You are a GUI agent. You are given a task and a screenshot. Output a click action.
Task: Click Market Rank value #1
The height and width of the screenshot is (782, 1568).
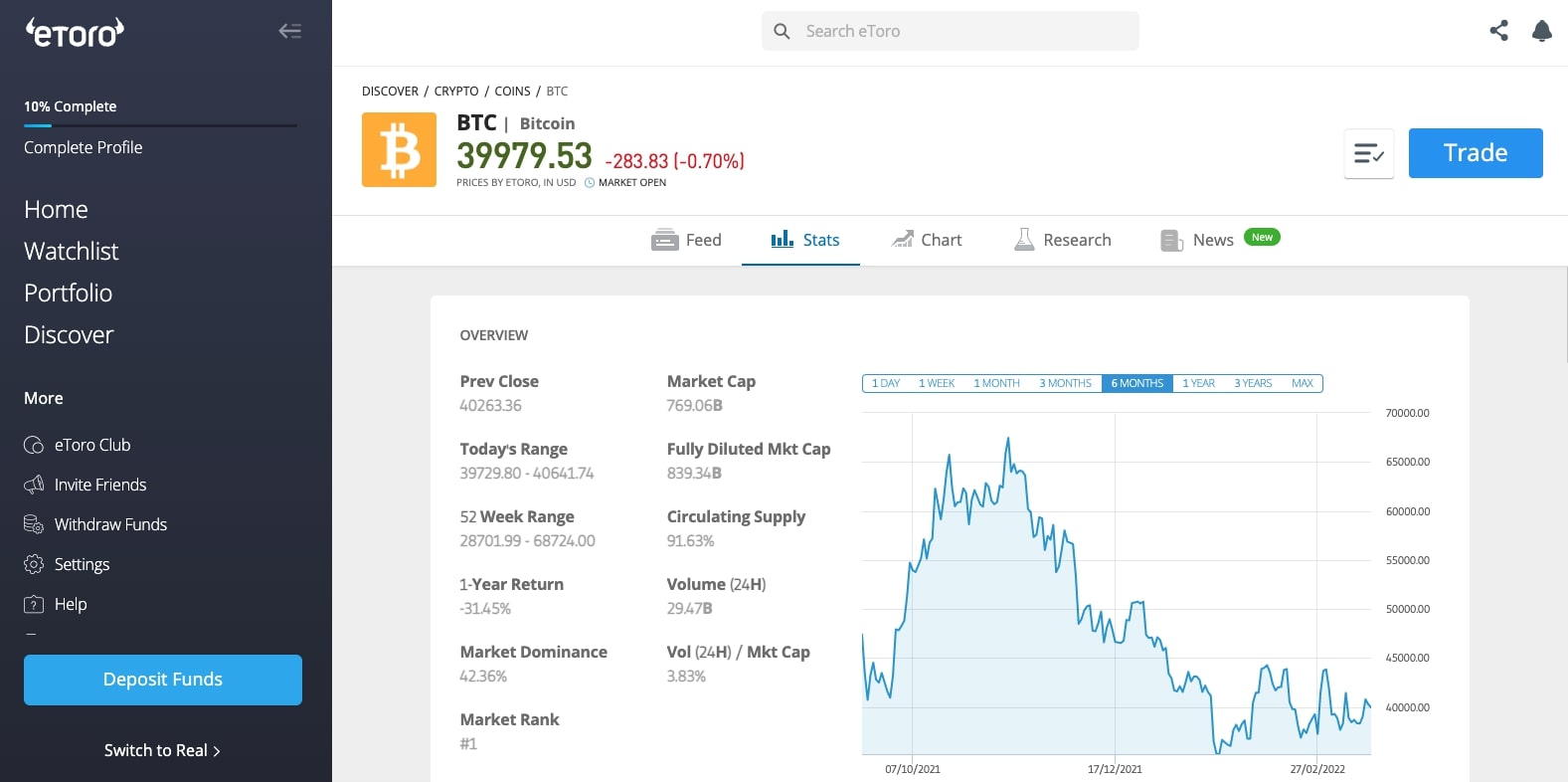pos(468,744)
